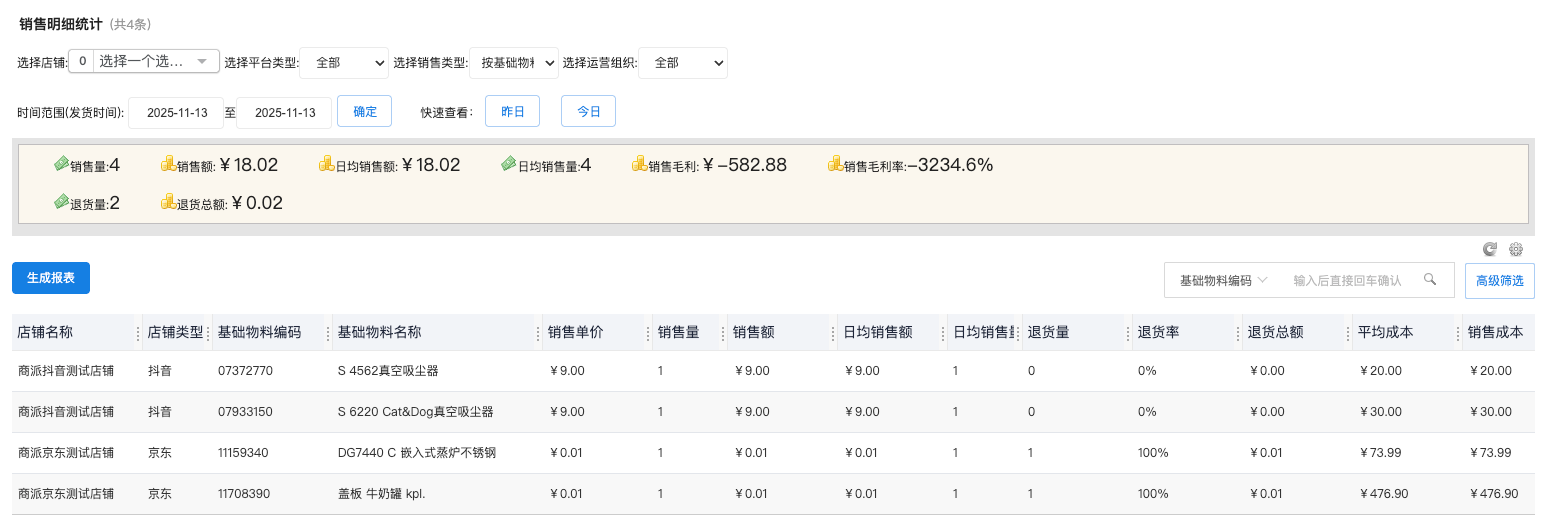The width and height of the screenshot is (1544, 529).
Task: Open 高级筛选 advanced filter
Action: pyautogui.click(x=1499, y=281)
